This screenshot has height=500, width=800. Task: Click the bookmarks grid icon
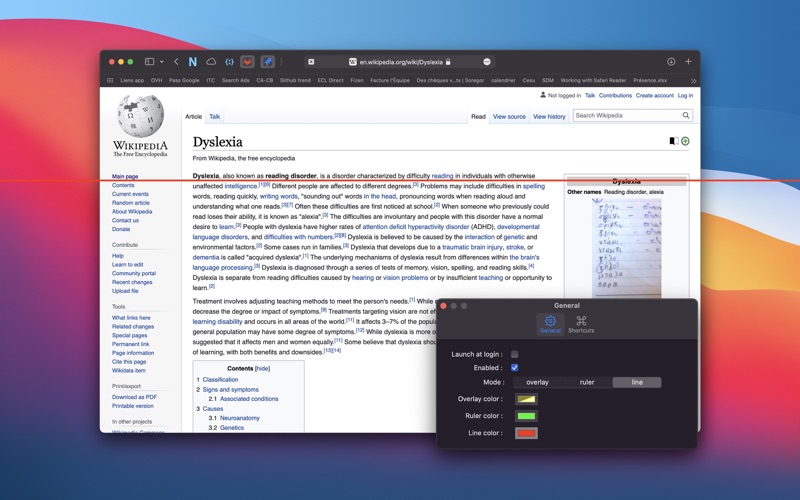[110, 80]
